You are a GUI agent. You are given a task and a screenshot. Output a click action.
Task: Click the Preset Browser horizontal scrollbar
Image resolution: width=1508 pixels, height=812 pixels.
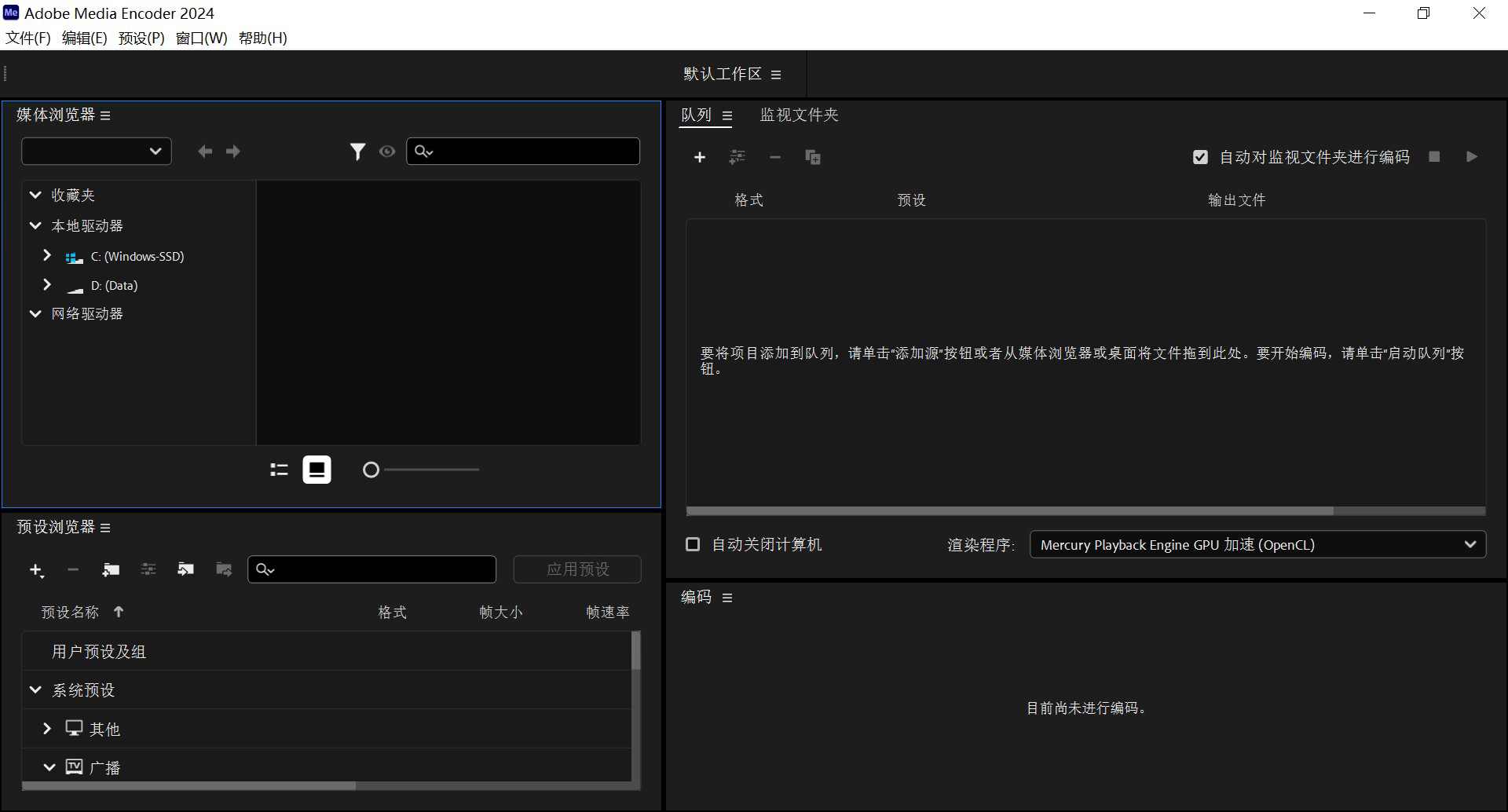pos(188,785)
